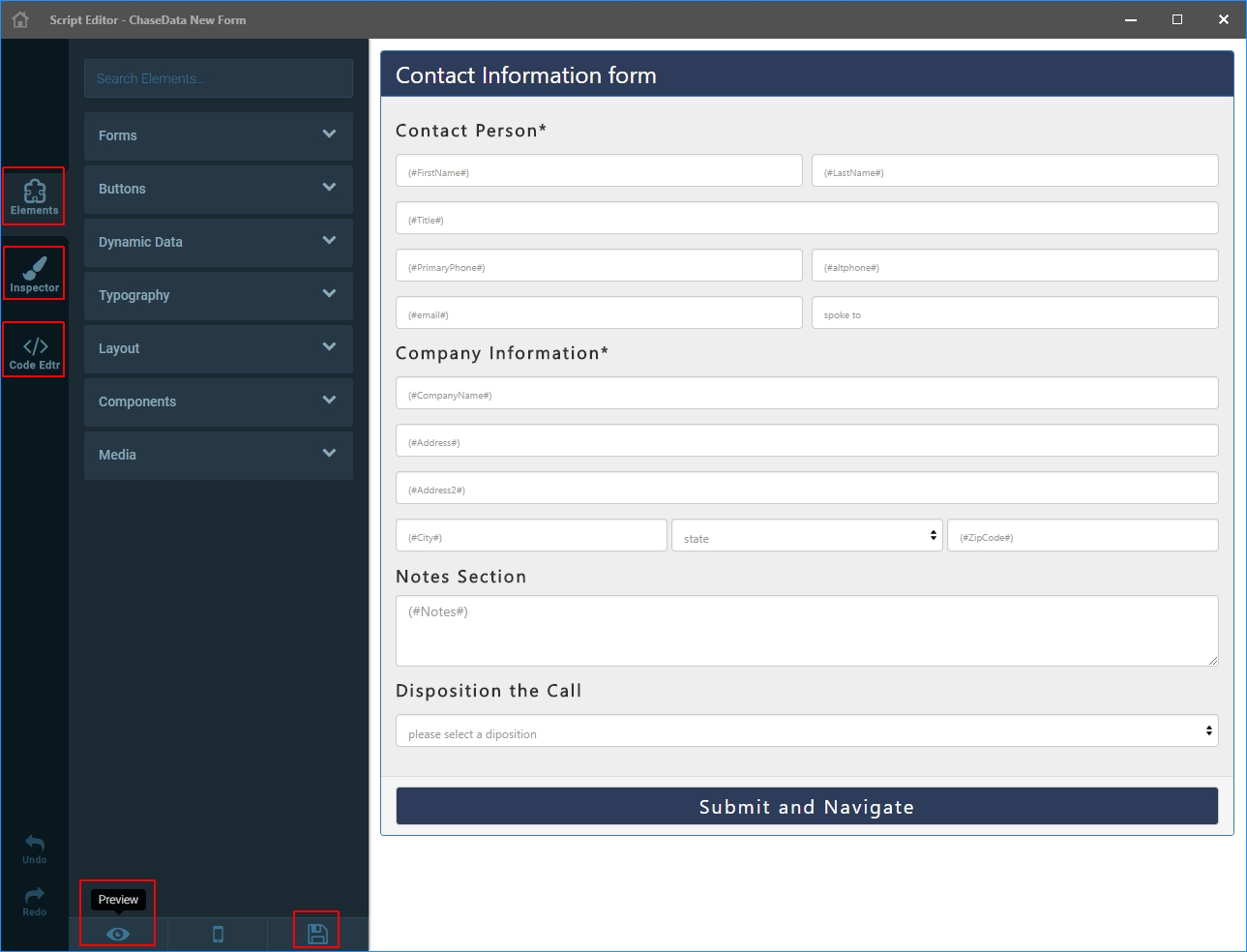
Task: Open the Preview with the eye icon
Action: [x=117, y=933]
